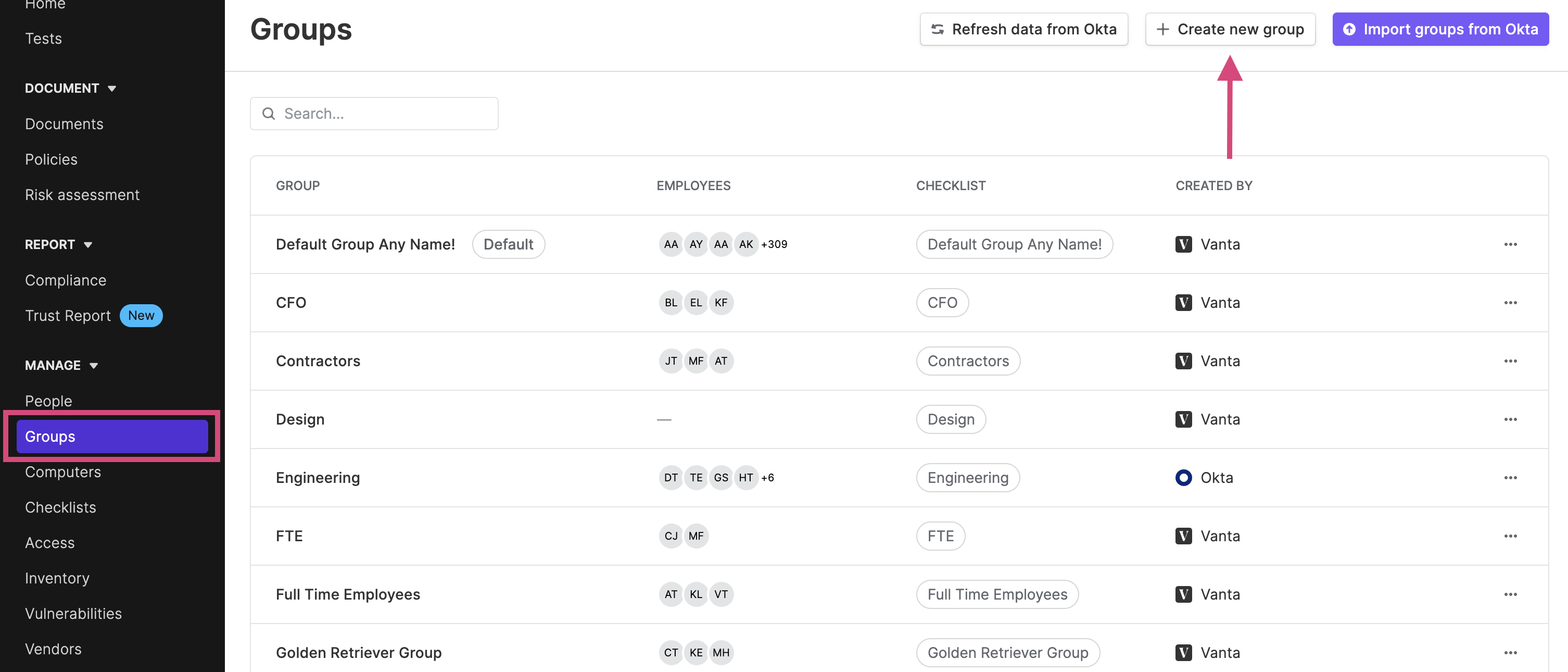Sort by GROUP column header

tap(298, 186)
